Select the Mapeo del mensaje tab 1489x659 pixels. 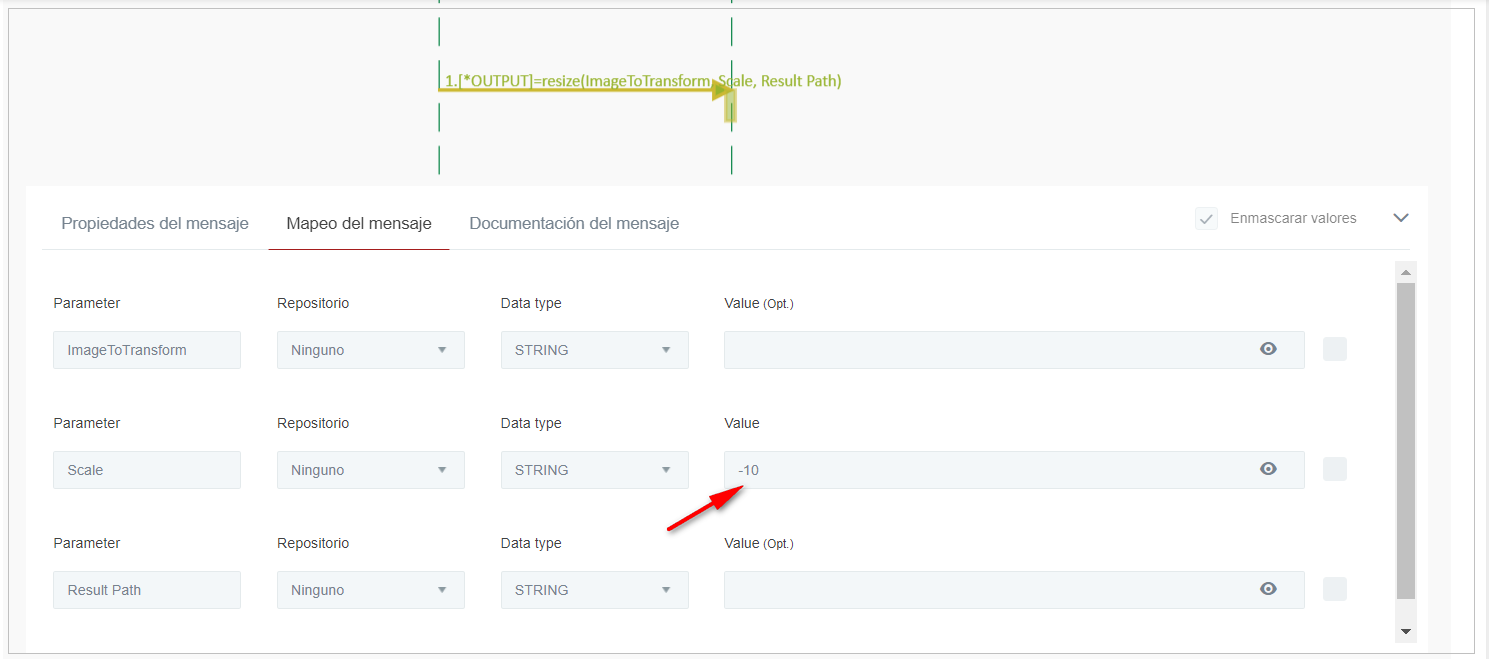(x=359, y=223)
